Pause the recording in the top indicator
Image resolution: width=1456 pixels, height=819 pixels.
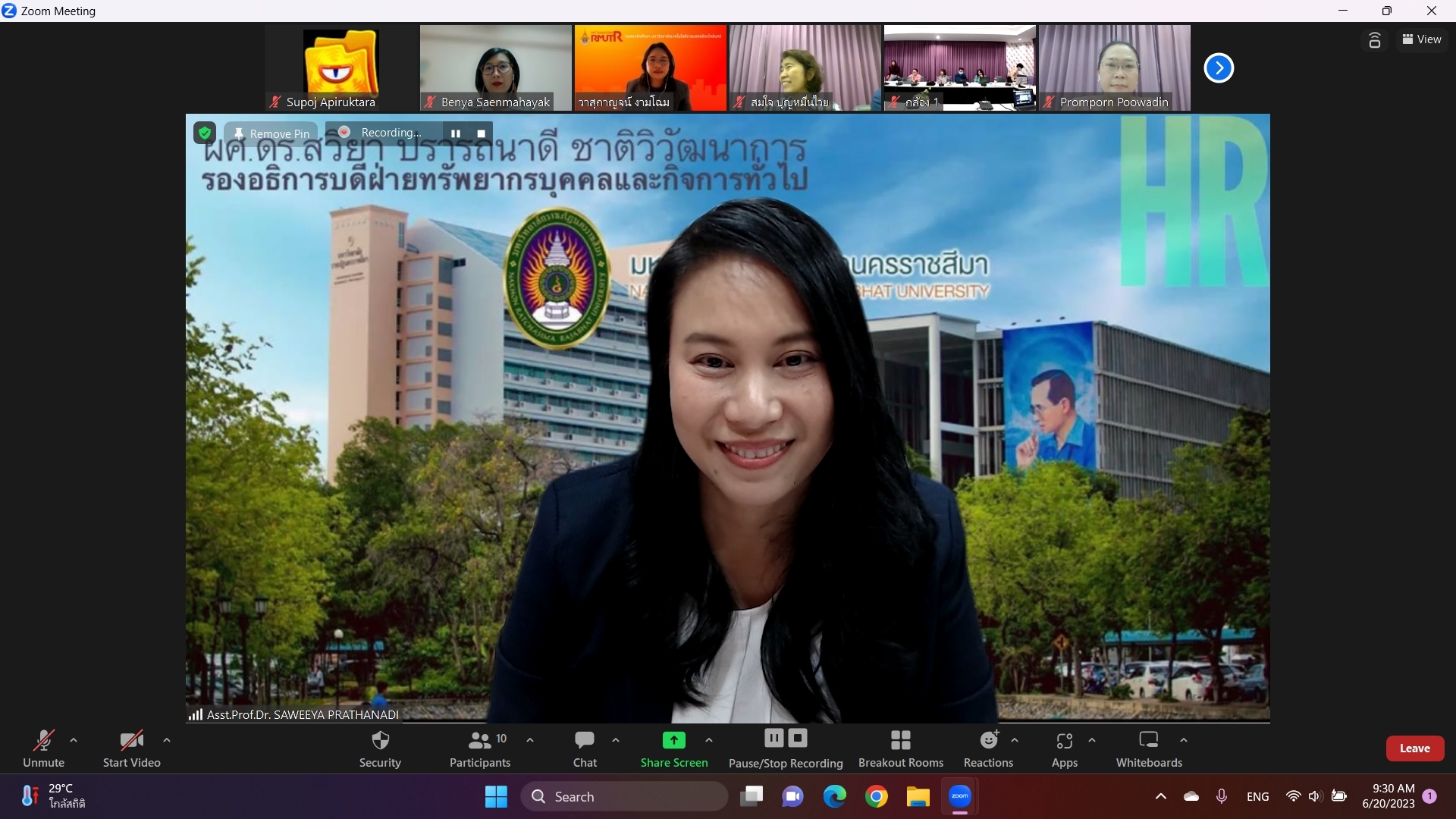(456, 133)
